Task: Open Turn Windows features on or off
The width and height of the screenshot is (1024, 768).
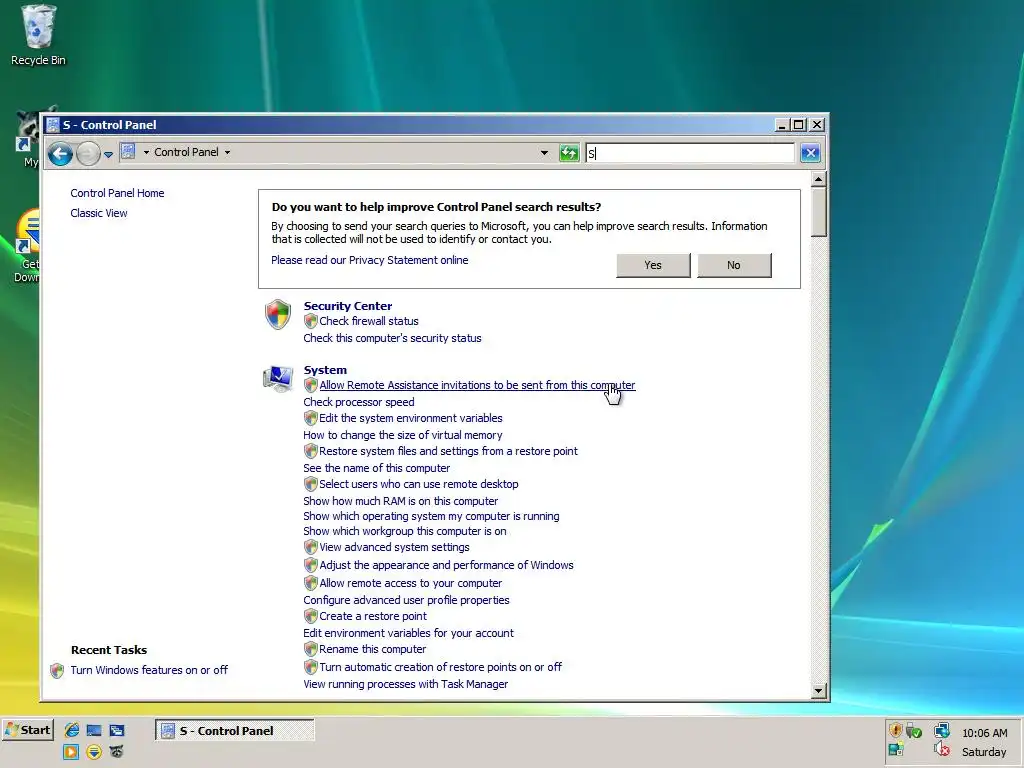Action: (149, 670)
